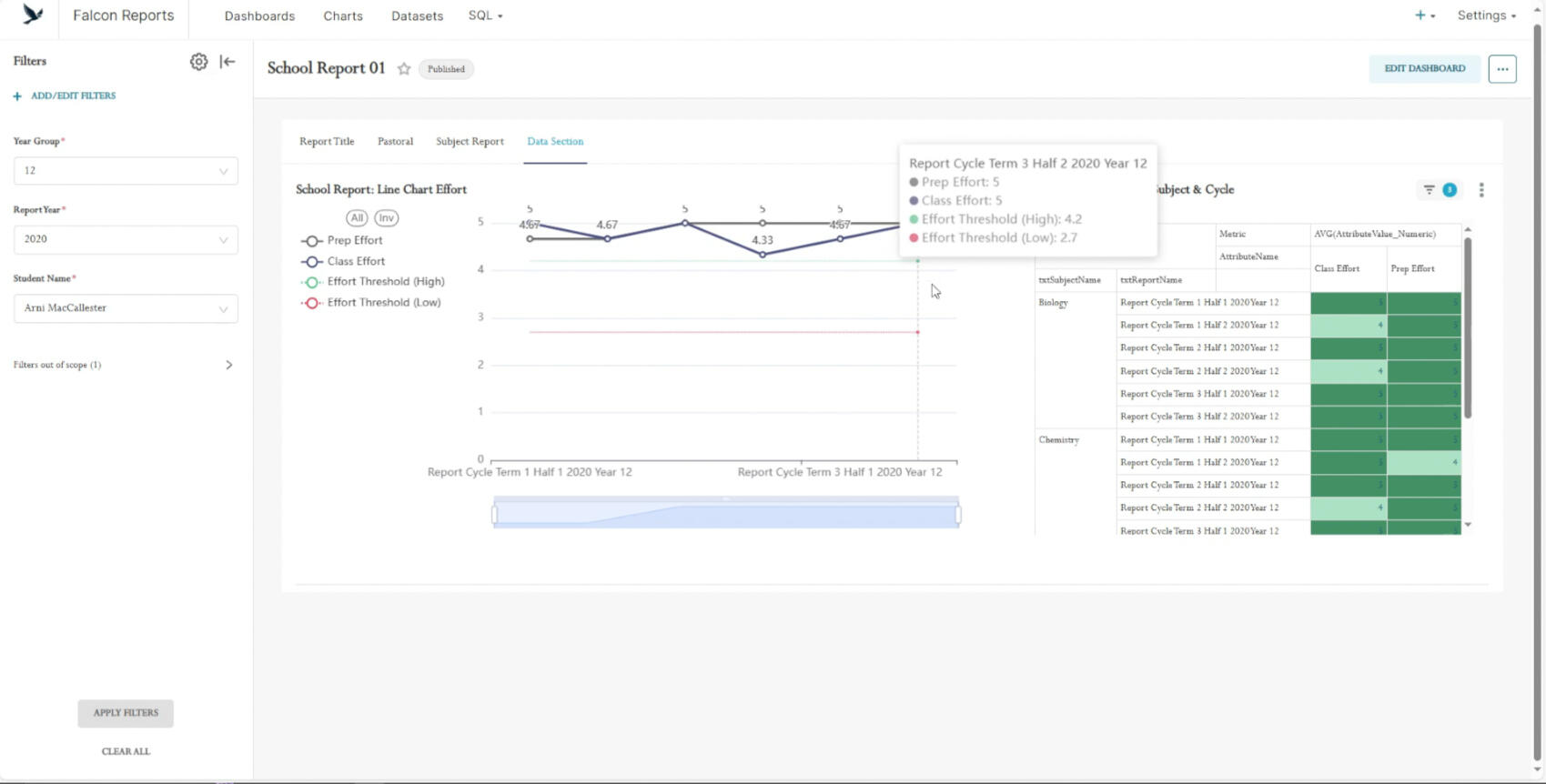1546x784 pixels.
Task: Open the filter settings gear icon
Action: click(198, 62)
